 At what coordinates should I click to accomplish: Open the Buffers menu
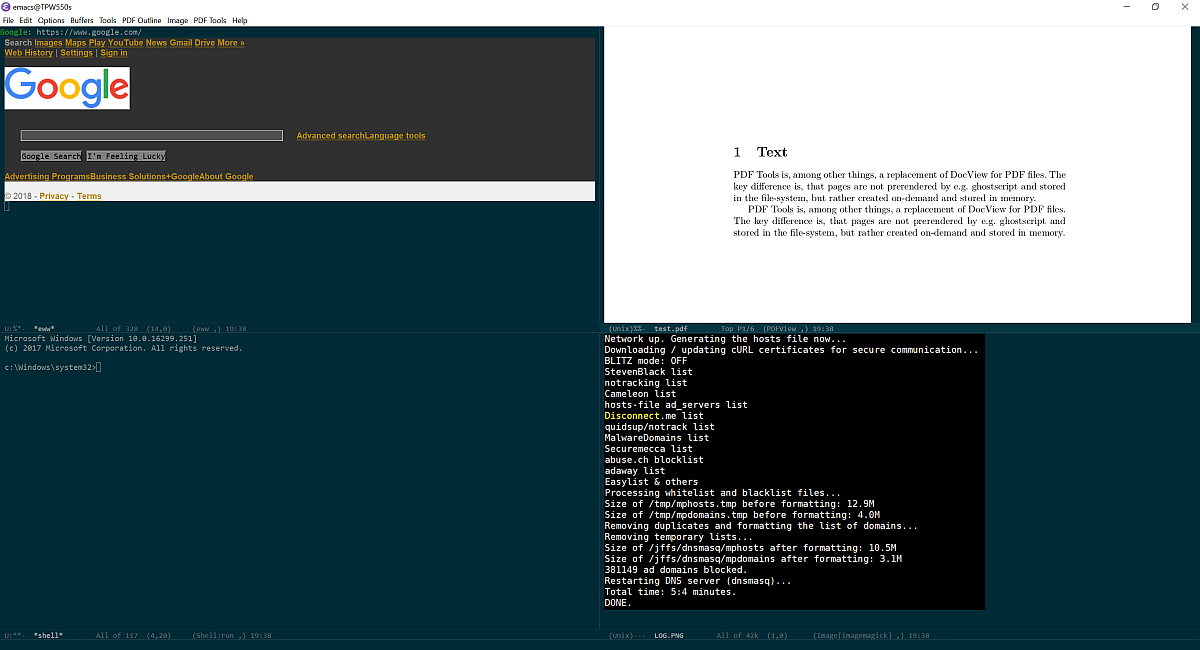(x=82, y=20)
